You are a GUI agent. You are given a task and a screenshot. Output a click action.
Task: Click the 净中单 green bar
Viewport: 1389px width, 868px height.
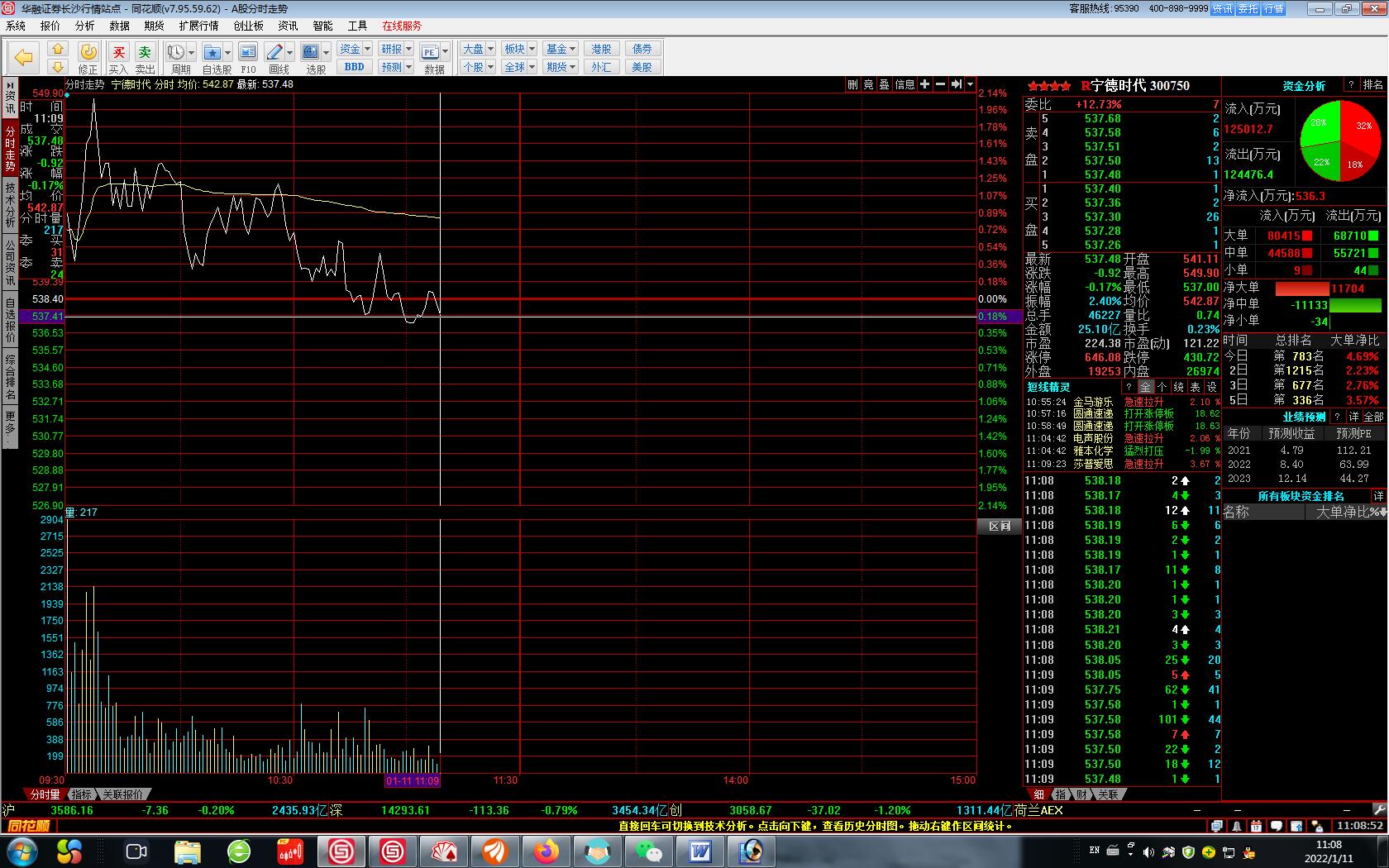[1355, 305]
